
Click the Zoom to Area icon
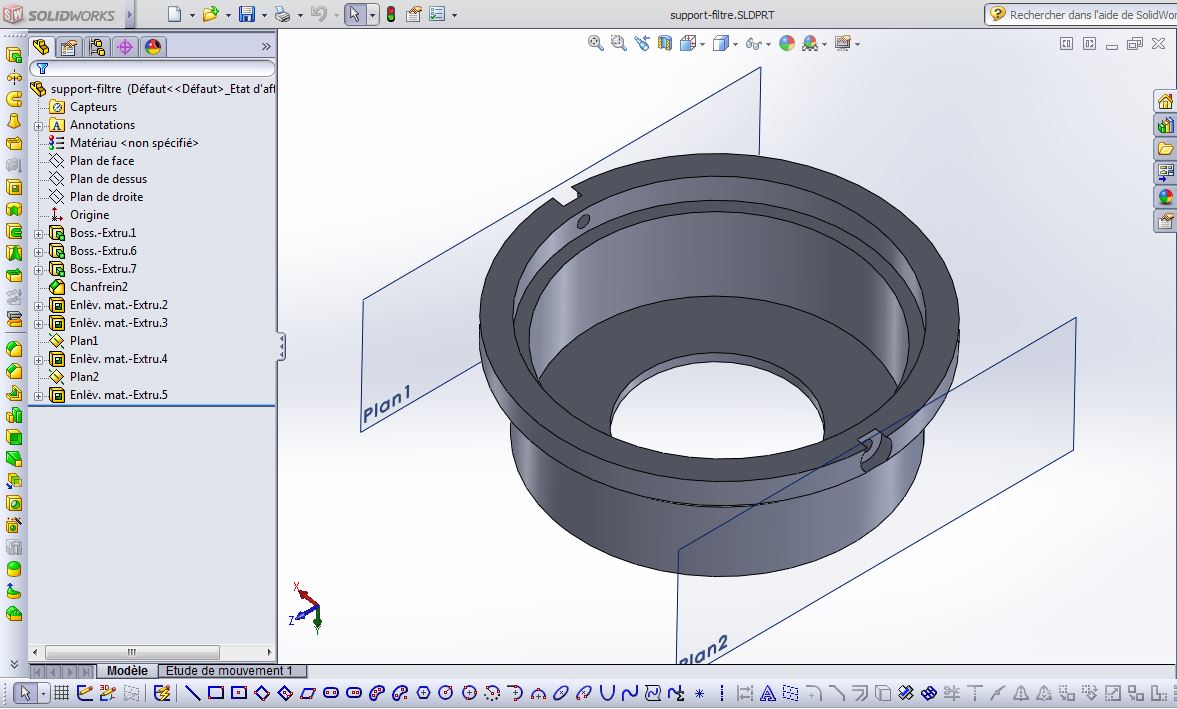click(x=619, y=44)
